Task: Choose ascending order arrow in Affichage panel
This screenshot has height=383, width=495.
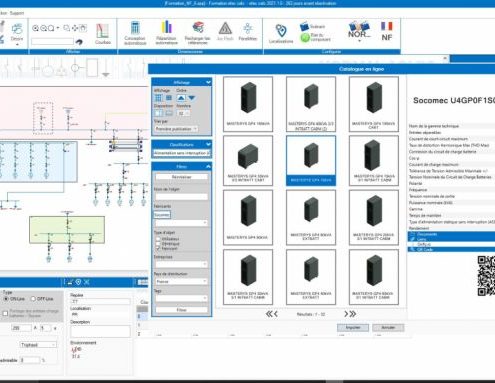Action: point(181,98)
